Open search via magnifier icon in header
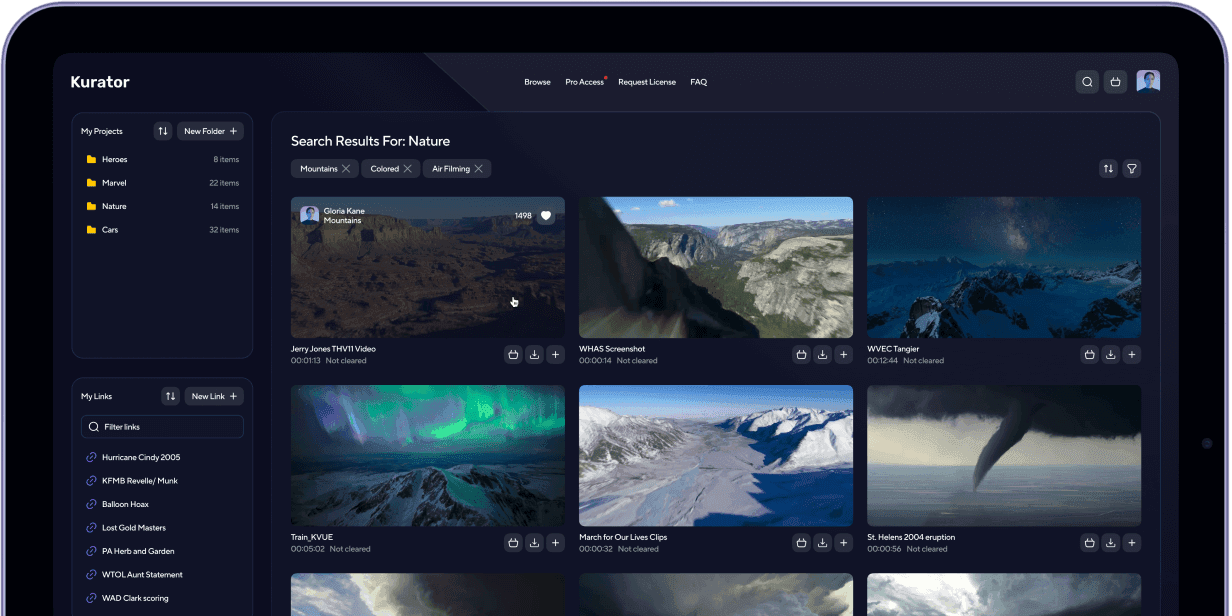Screen dimensions: 1232x616 1087,82
